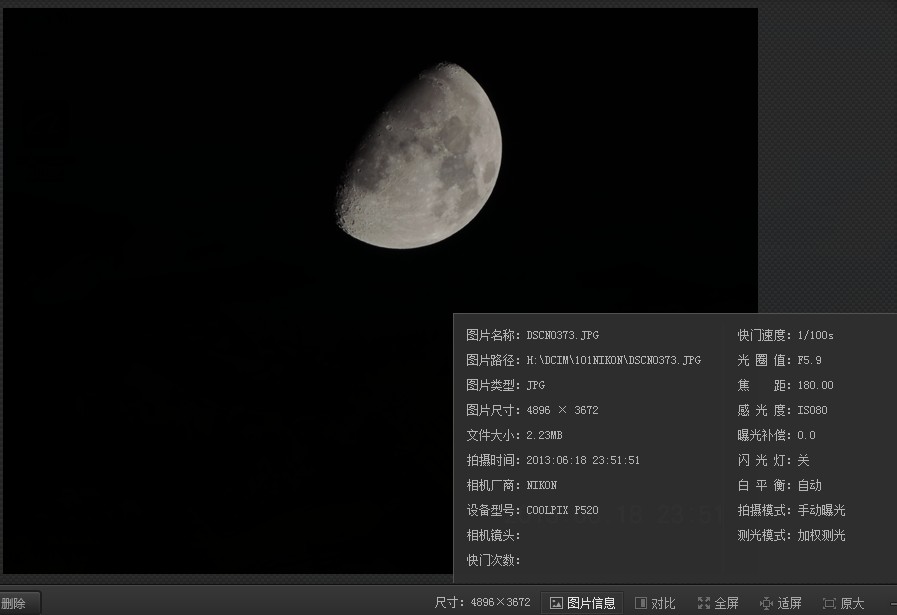Viewport: 897px width, 615px height.
Task: Select metering mode value 加权测光
Action: (821, 535)
